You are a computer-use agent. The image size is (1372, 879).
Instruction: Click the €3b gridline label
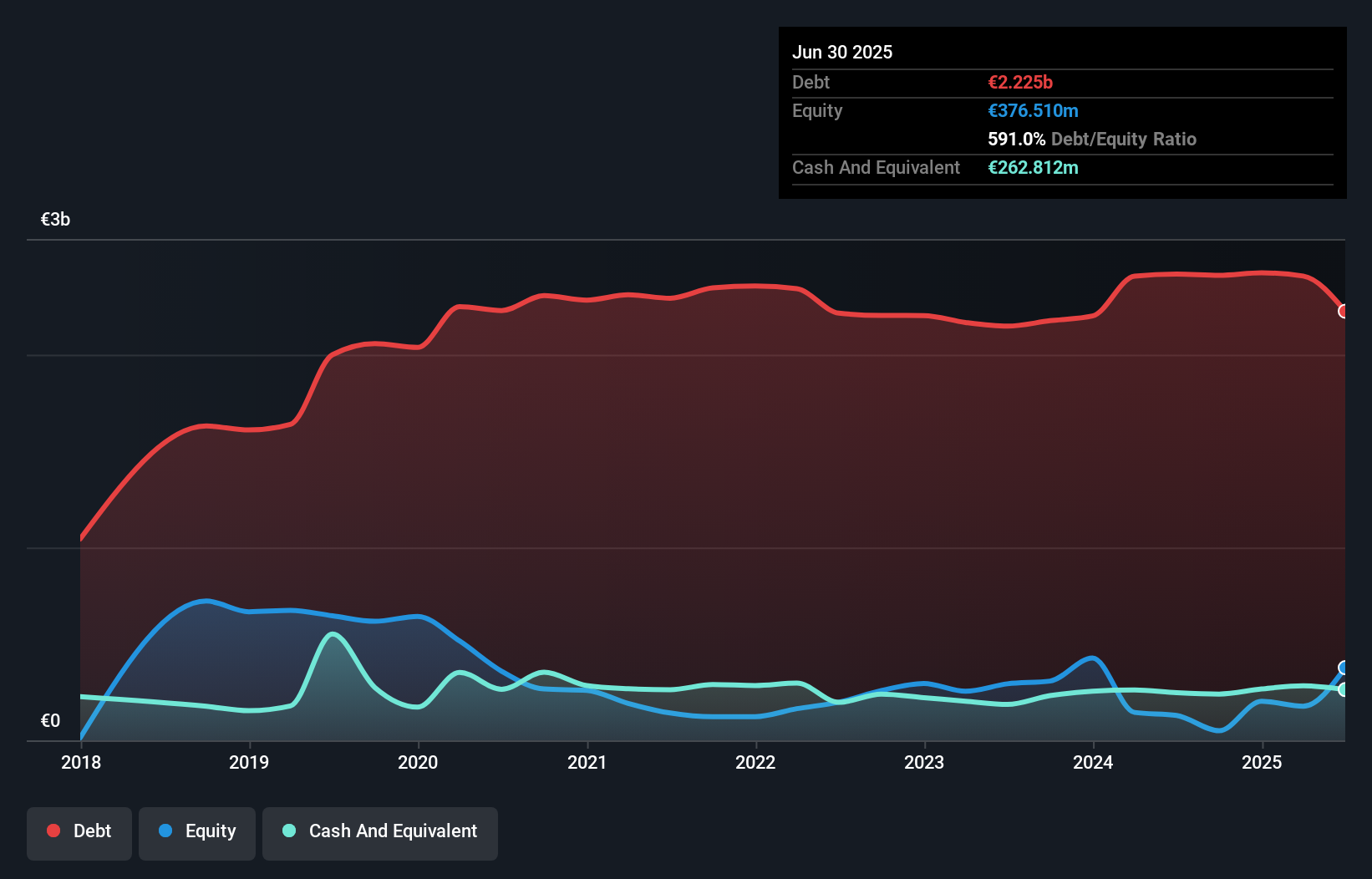55,219
